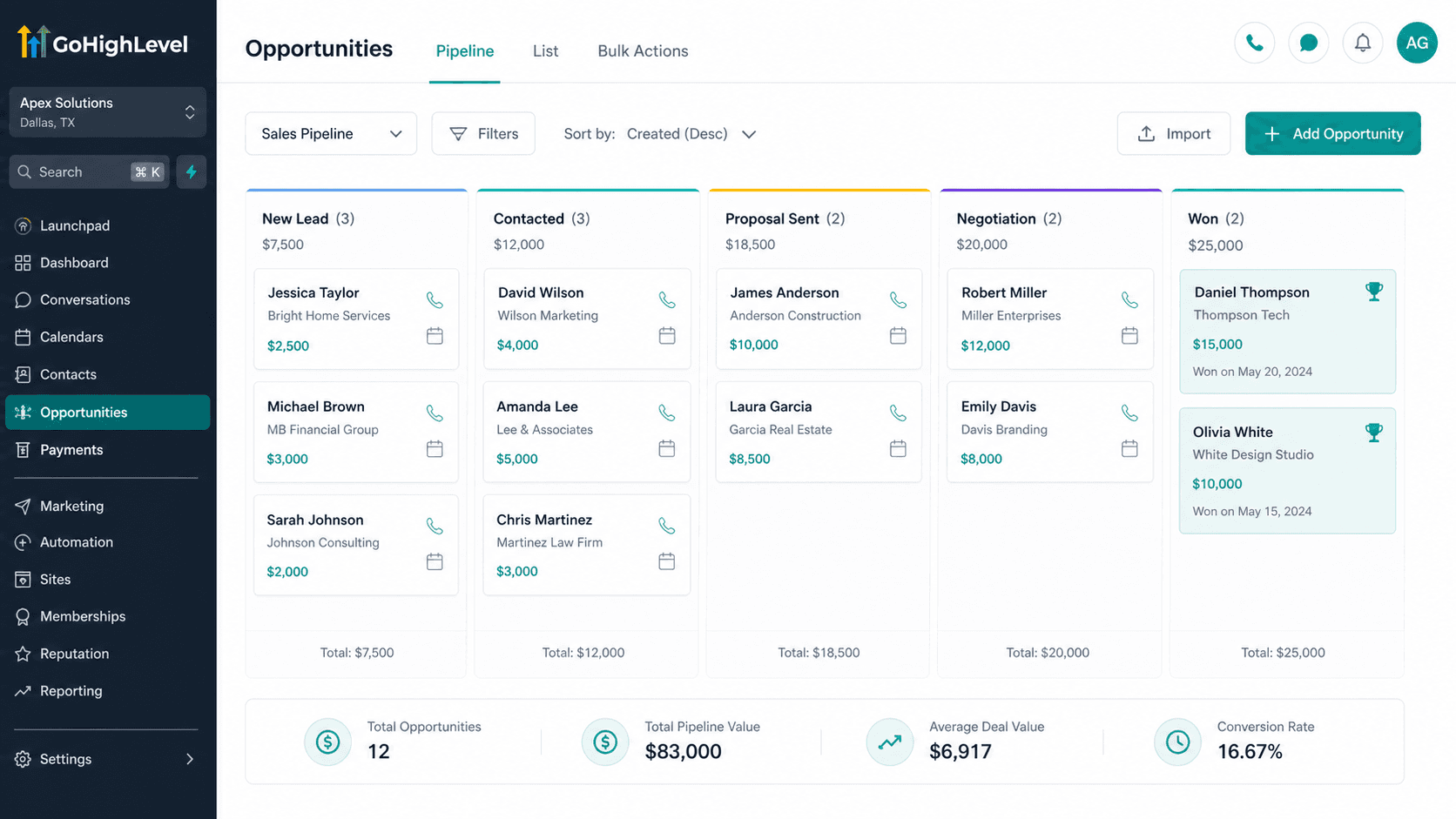
Task: Click the $83,000 pipeline value
Action: tap(683, 751)
